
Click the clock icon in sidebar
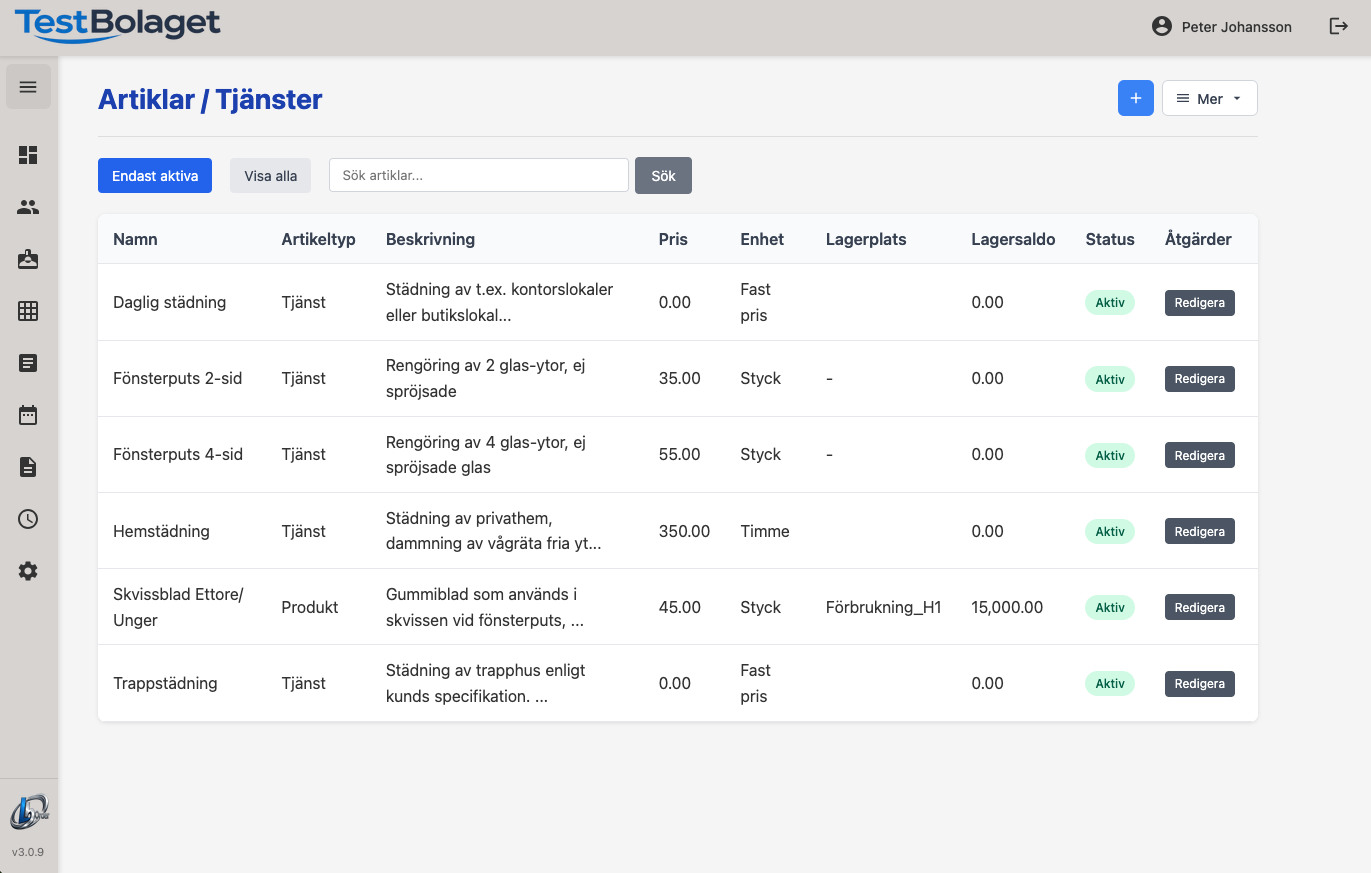coord(28,519)
